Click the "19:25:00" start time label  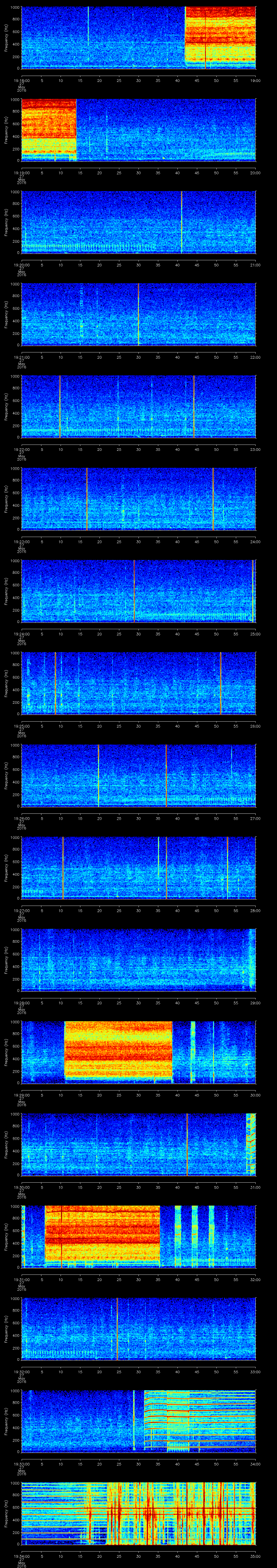point(21,726)
